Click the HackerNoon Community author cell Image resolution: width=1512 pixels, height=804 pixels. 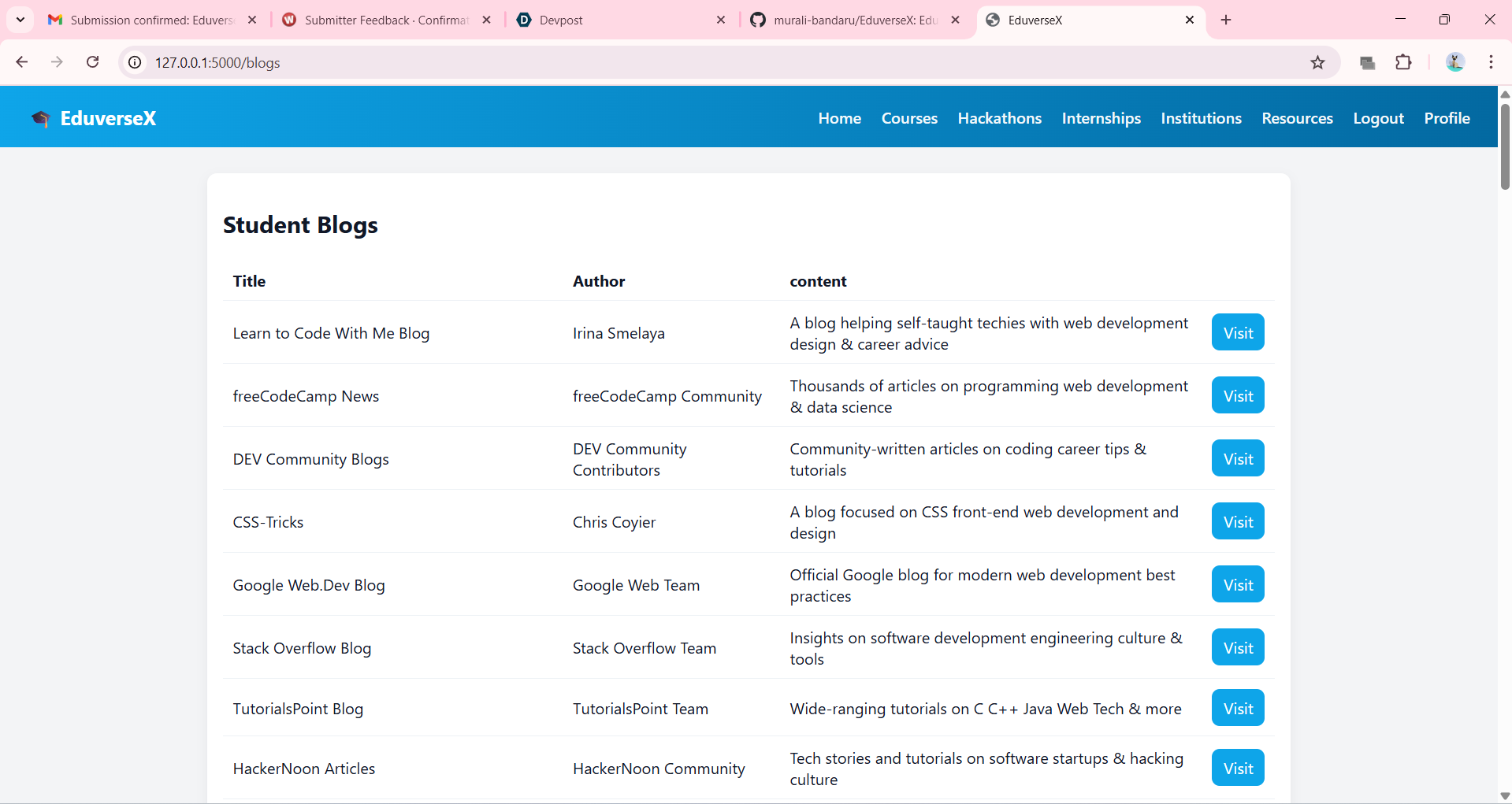click(659, 769)
